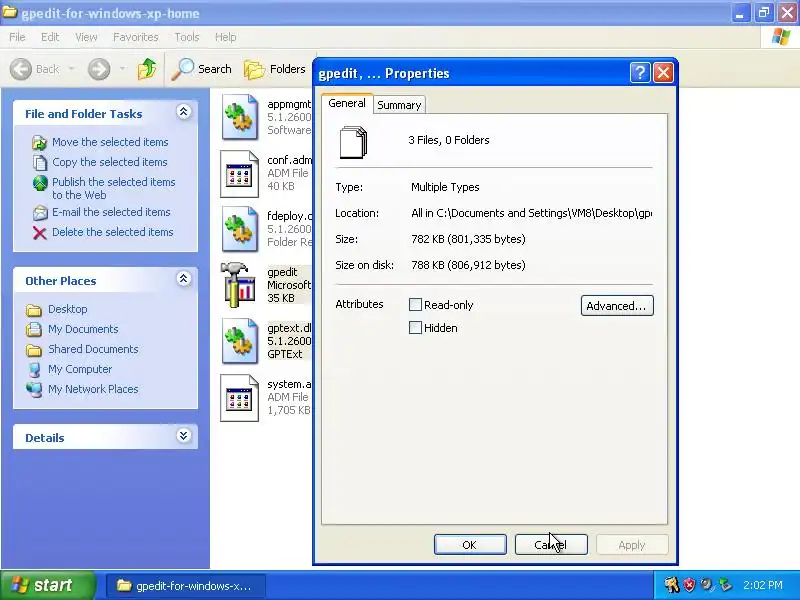Collapse the Other Places panel

(x=184, y=279)
